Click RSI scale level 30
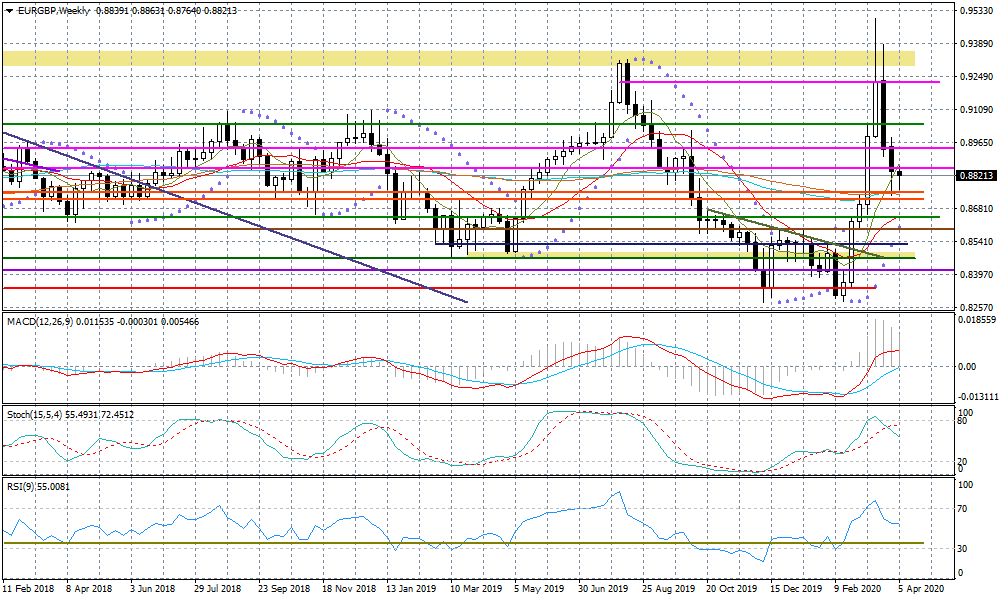The height and width of the screenshot is (600, 1000). pyautogui.click(x=963, y=548)
